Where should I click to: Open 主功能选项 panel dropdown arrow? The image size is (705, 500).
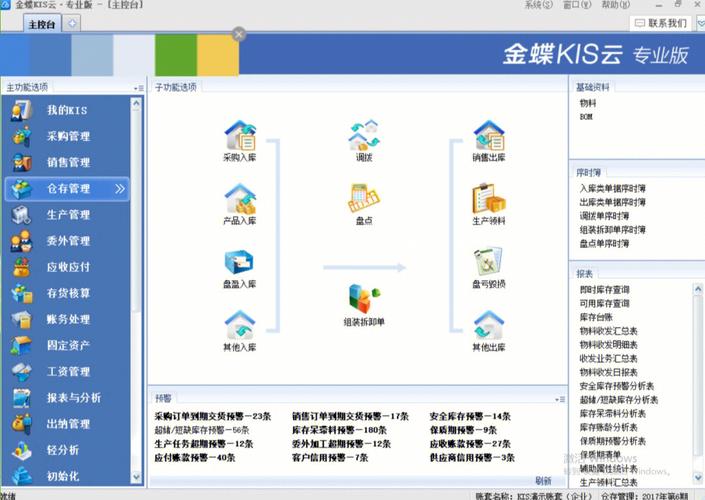coord(138,88)
